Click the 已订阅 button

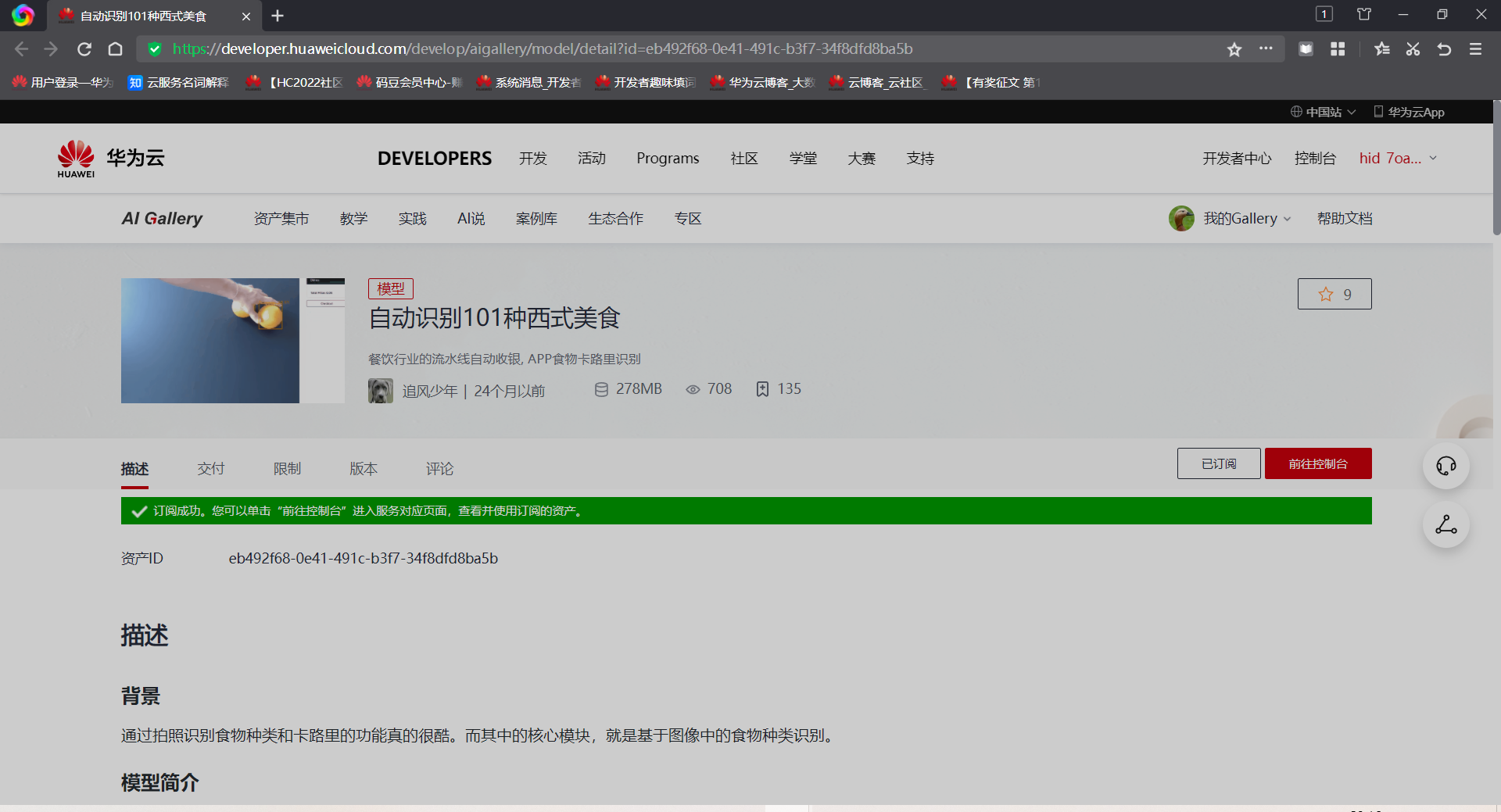(1219, 463)
